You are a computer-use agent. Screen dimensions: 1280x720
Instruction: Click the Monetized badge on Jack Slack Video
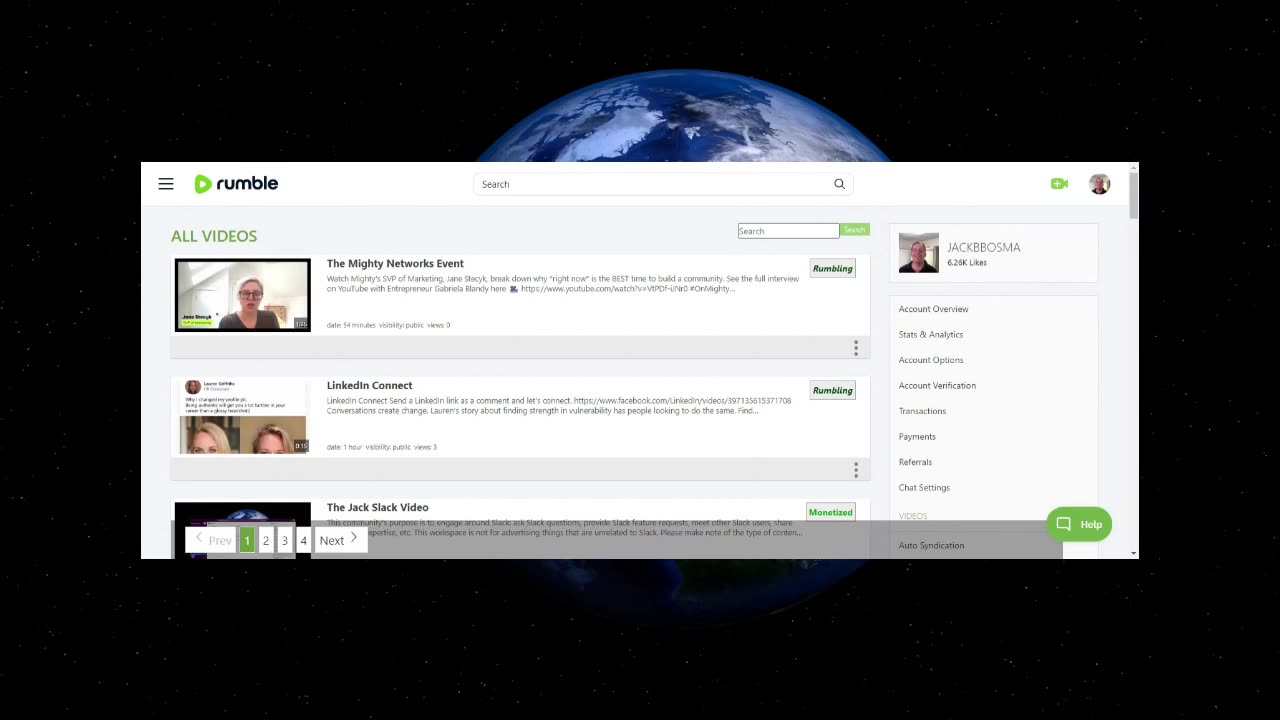coord(831,512)
